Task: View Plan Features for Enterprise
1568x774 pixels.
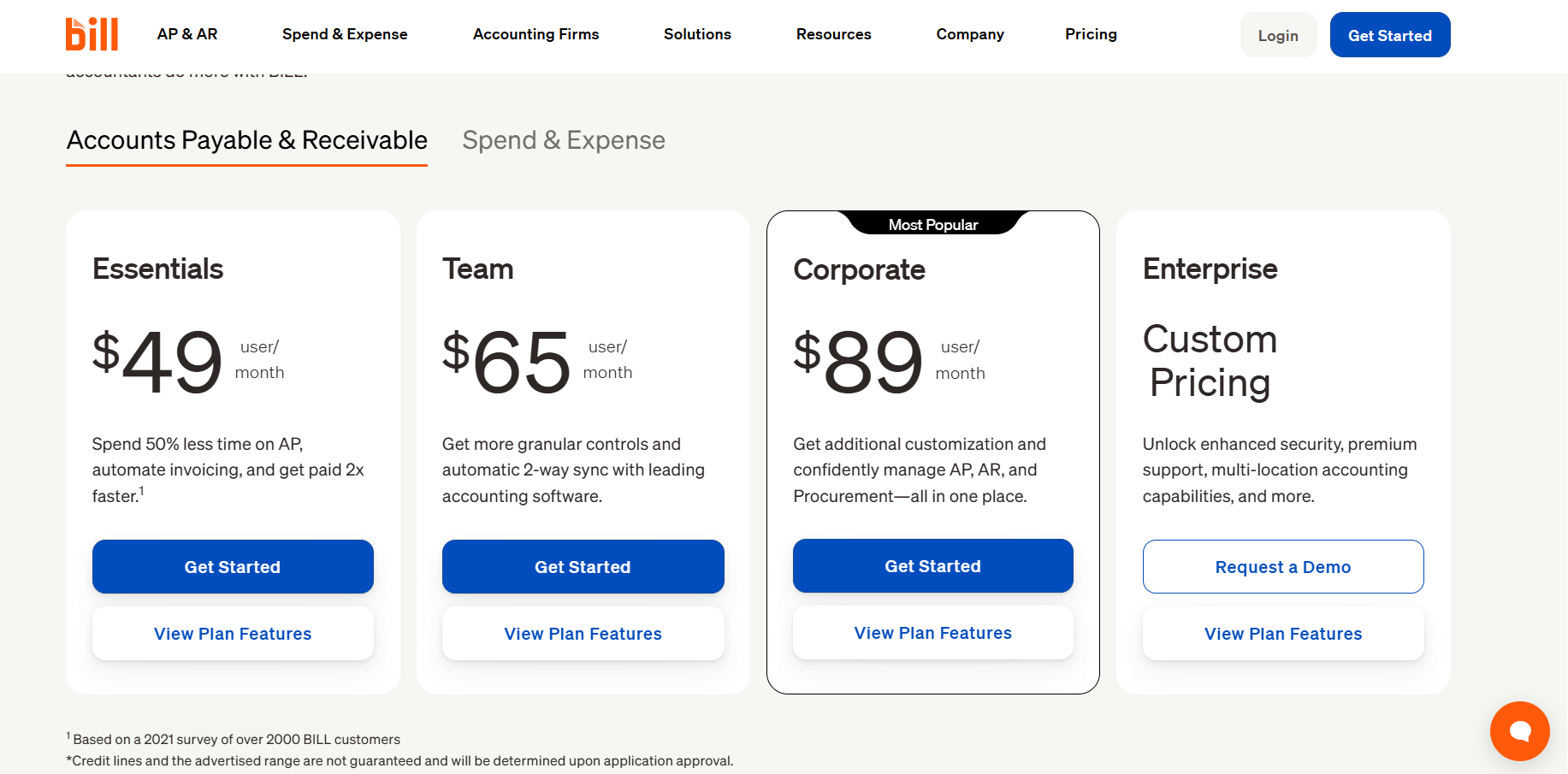Action: point(1282,634)
